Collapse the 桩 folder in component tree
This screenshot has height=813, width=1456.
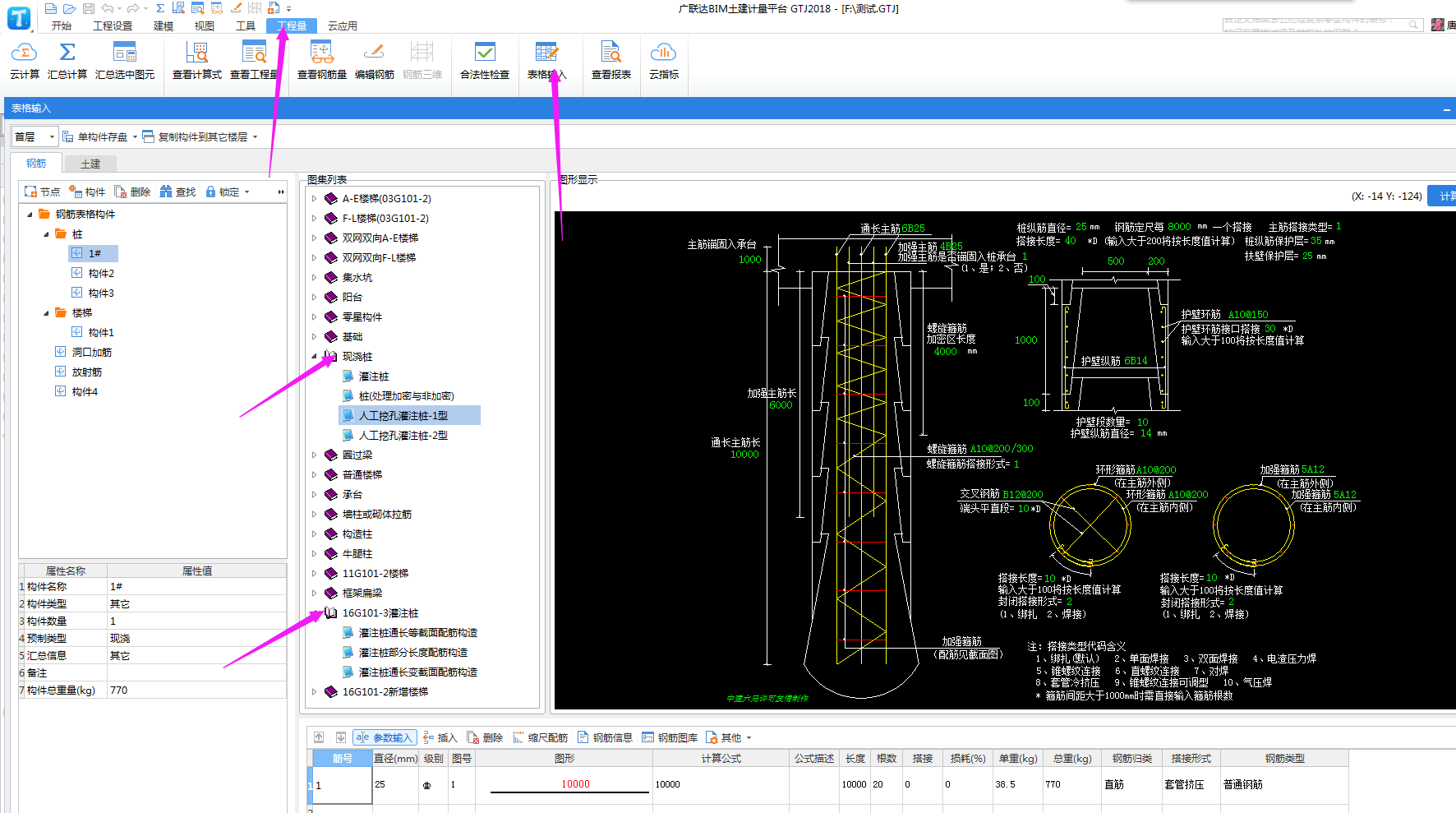(46, 234)
